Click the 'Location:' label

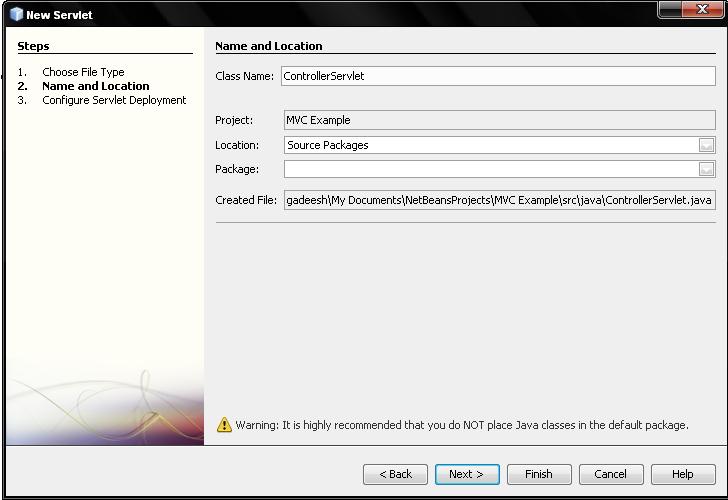point(237,145)
